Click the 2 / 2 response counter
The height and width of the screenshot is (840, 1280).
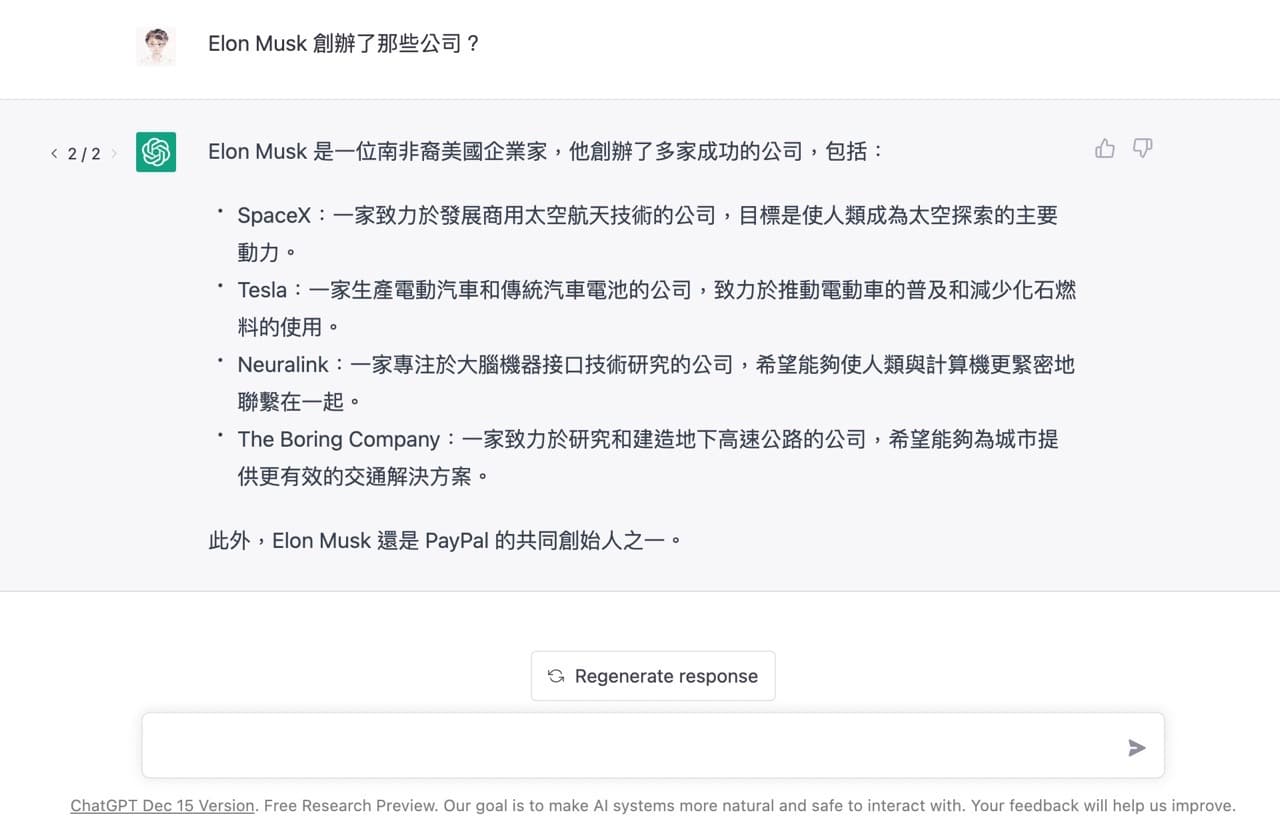84,154
